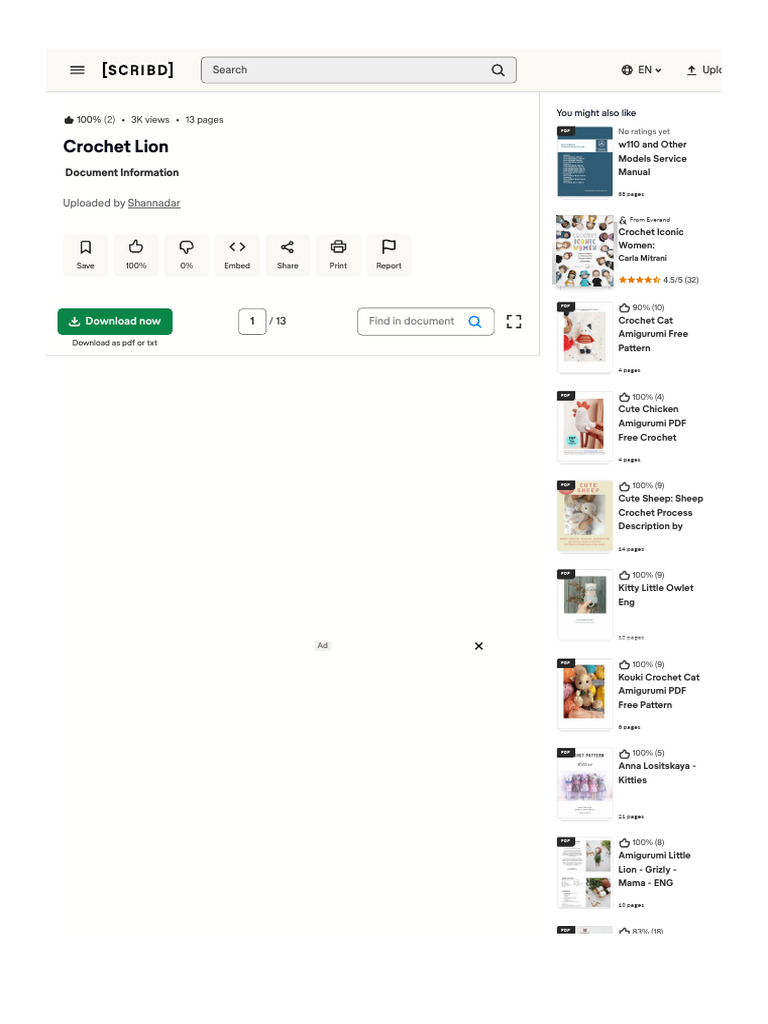
Task: Give the document a thumbs up
Action: click(136, 255)
